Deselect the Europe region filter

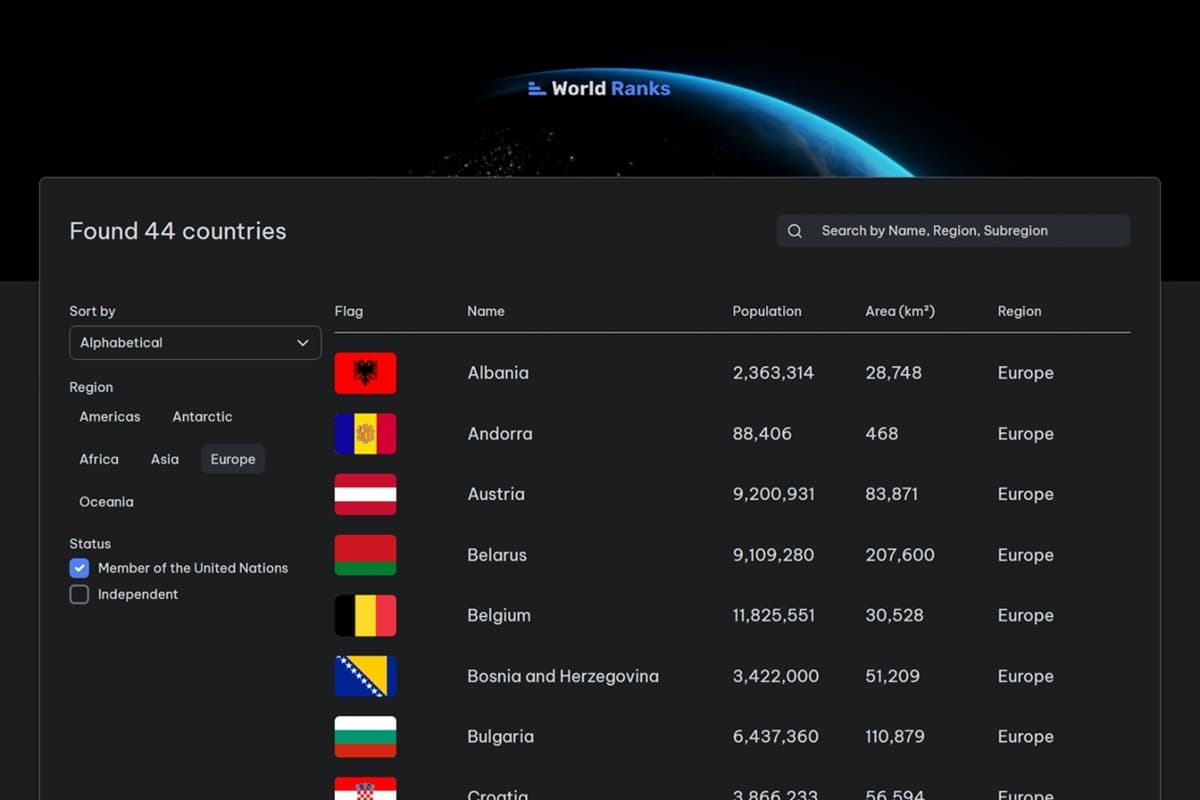233,459
